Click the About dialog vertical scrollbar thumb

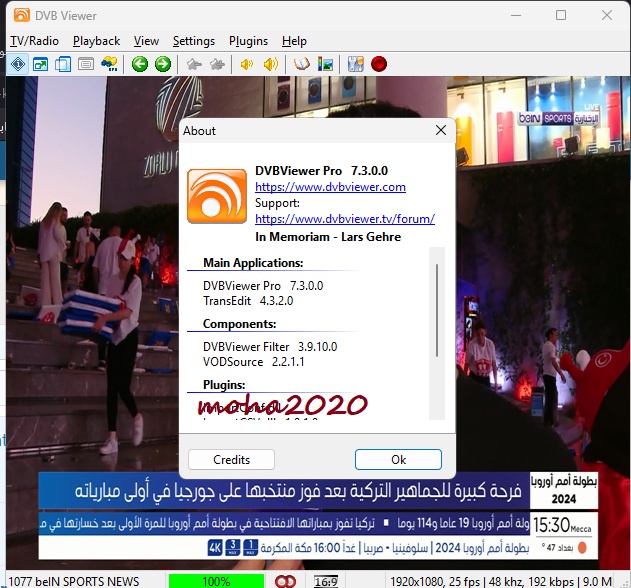click(x=437, y=310)
